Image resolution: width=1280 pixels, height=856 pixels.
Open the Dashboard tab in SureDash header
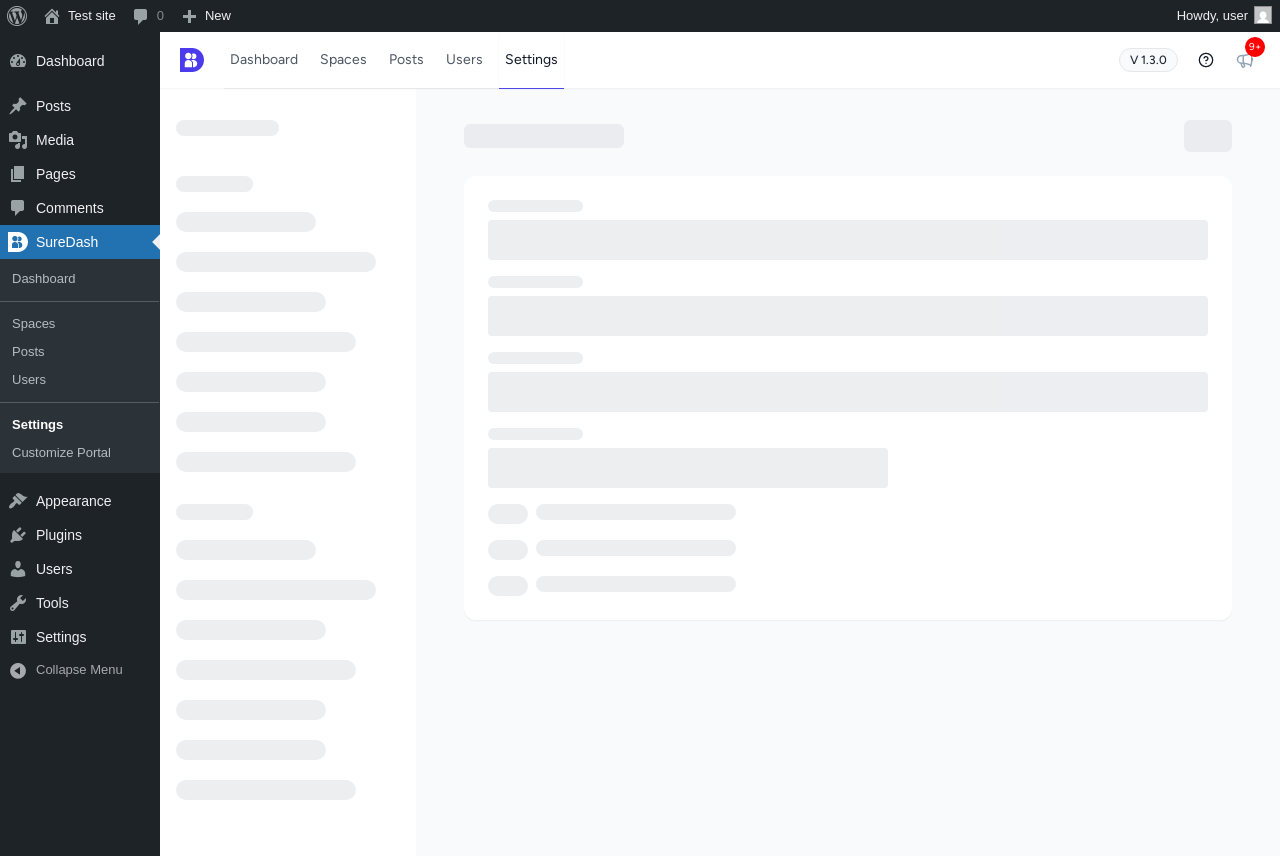coord(264,60)
